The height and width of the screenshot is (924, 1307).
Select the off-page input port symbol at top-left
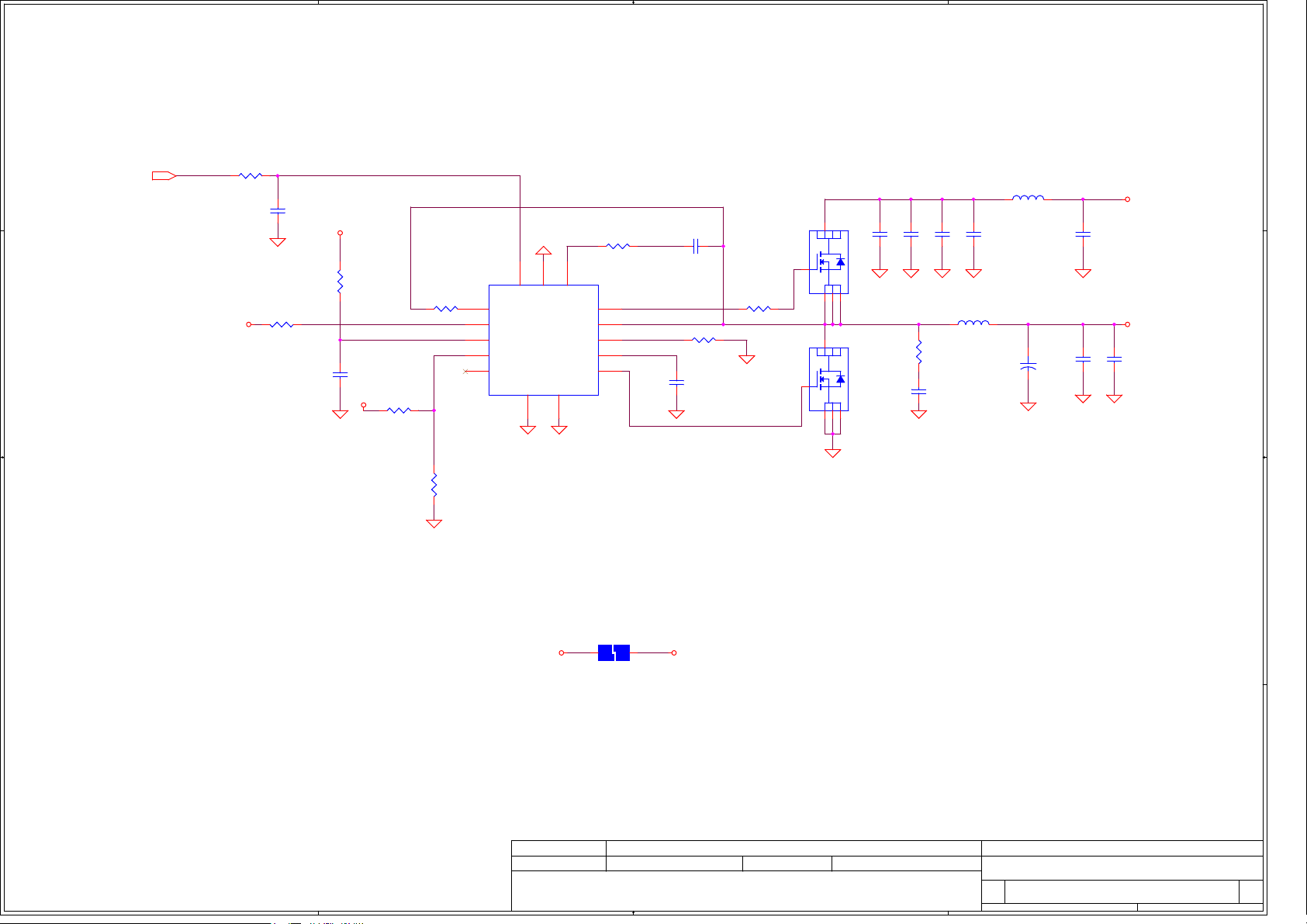[164, 176]
